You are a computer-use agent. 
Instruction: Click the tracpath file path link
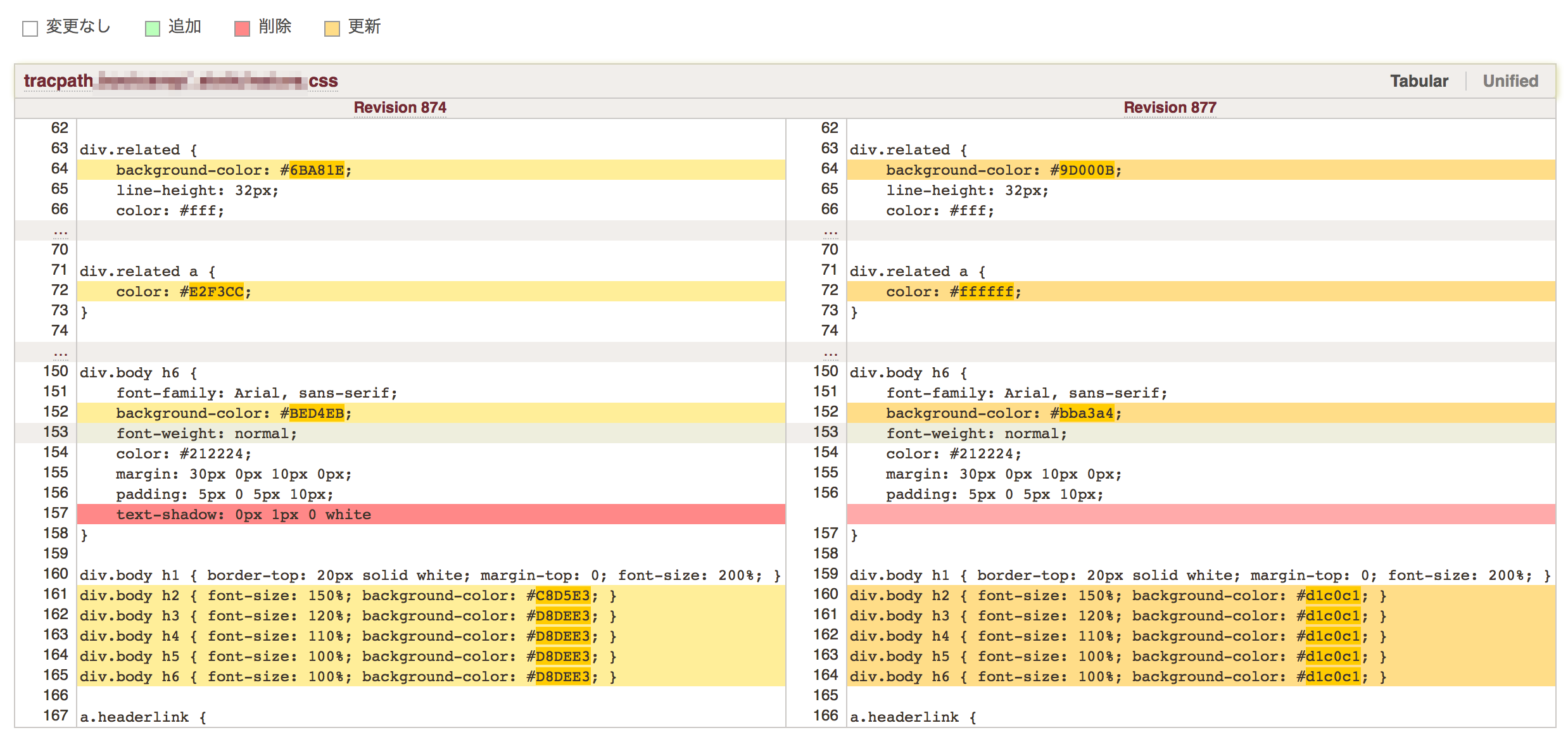pos(58,81)
